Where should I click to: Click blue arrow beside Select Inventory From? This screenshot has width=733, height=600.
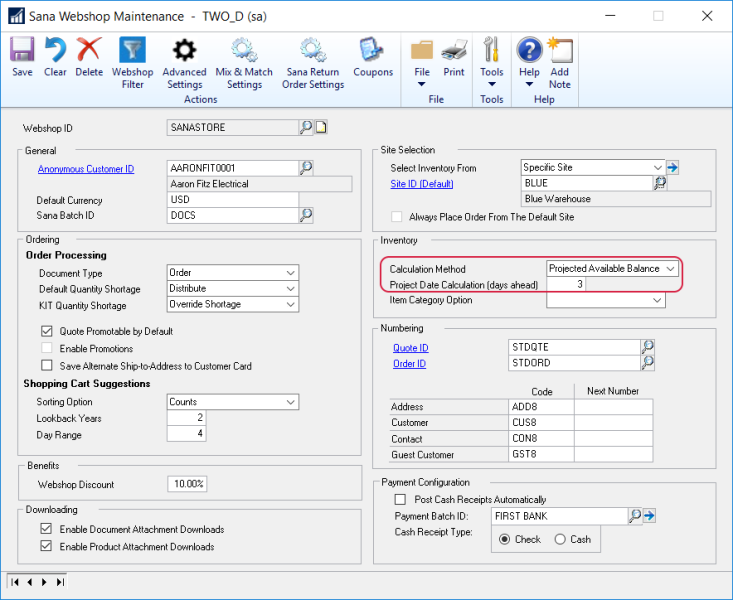point(673,167)
